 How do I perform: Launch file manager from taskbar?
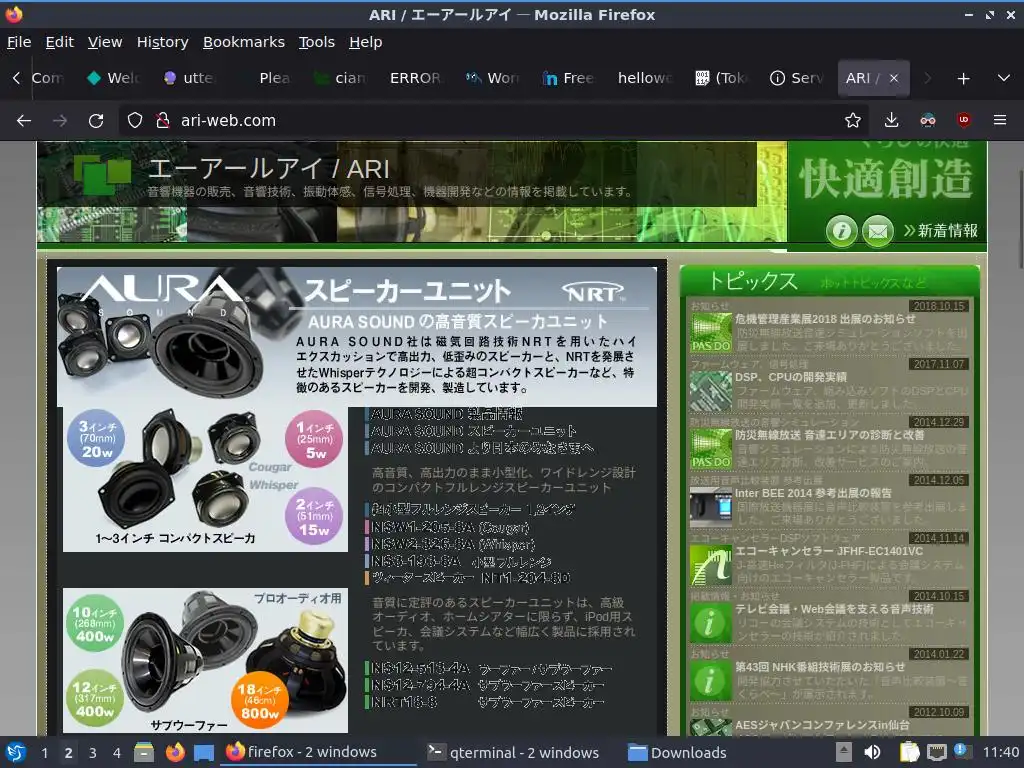click(x=144, y=752)
